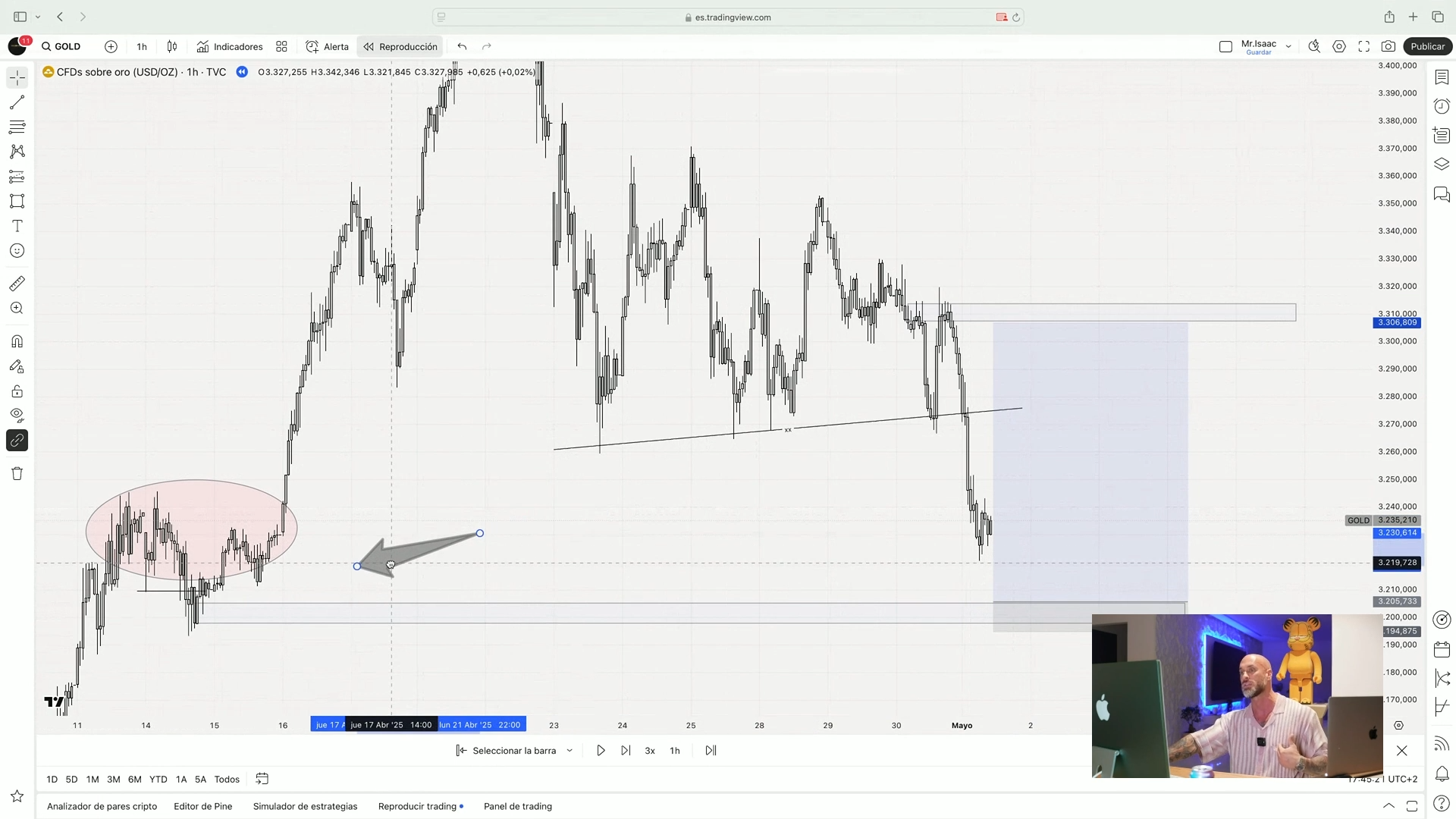Click the Publicar button
This screenshot has width=1456, height=819.
click(1428, 46)
